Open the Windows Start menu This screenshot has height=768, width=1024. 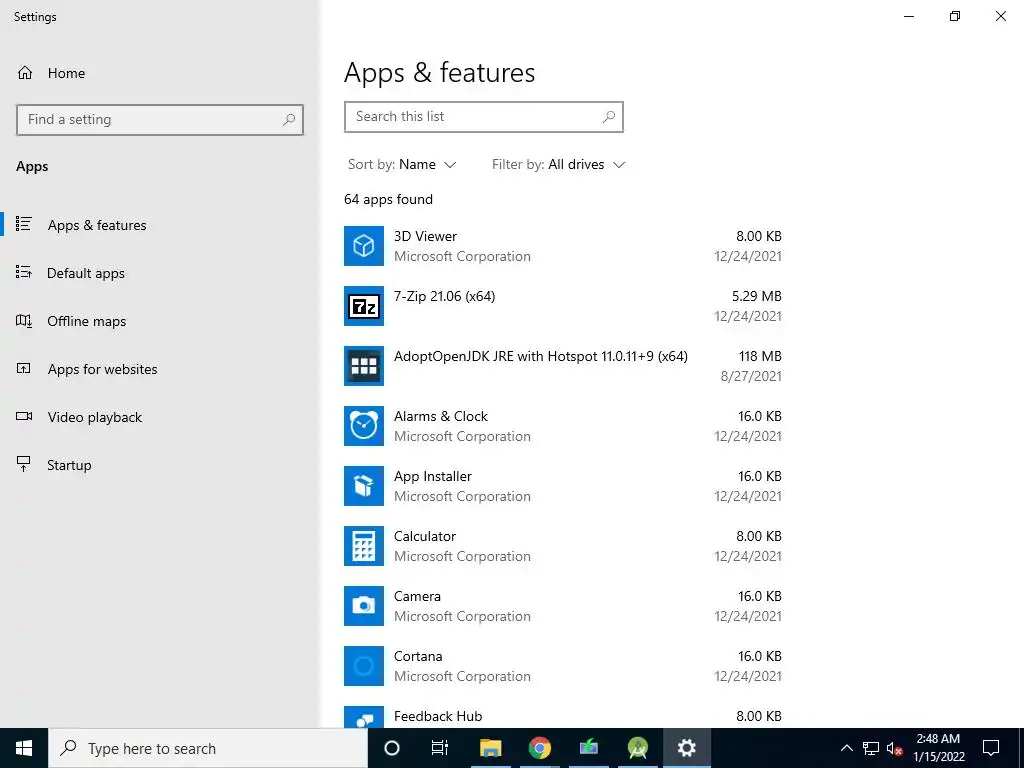(x=24, y=748)
